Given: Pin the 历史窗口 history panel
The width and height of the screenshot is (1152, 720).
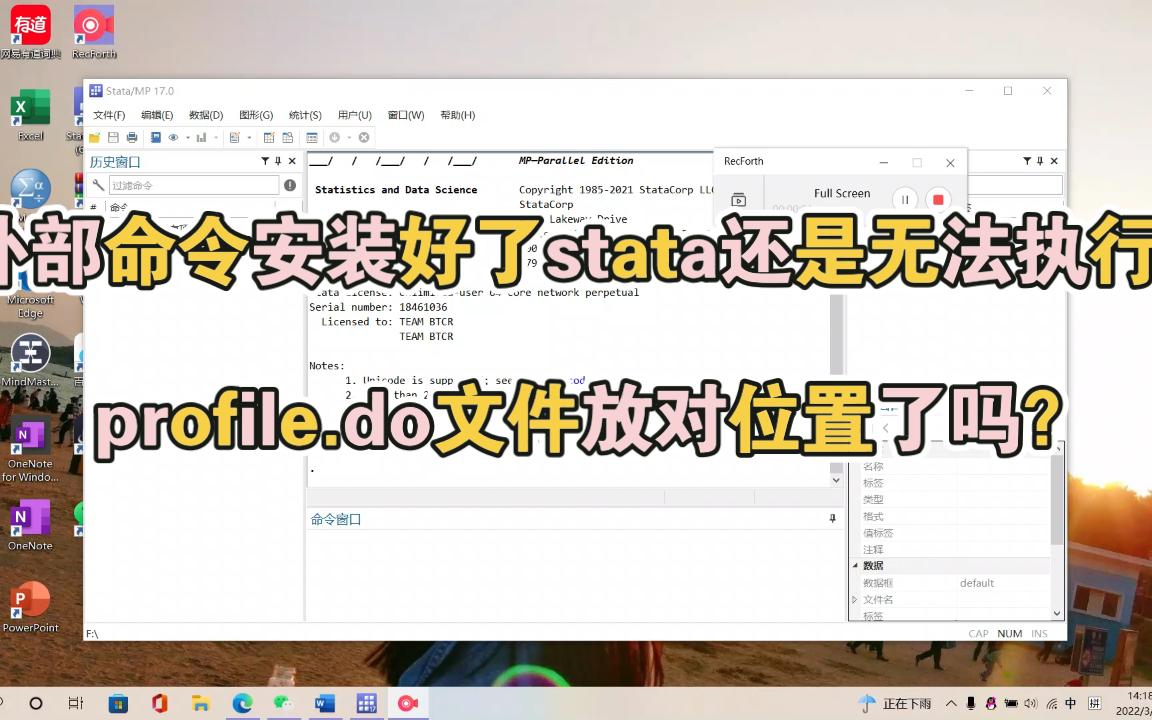Looking at the screenshot, I should (278, 161).
